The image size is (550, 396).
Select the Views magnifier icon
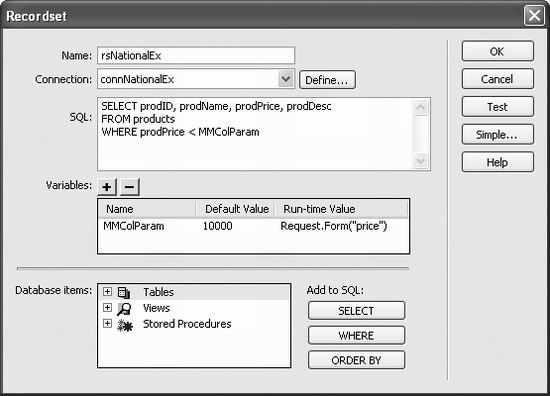(x=124, y=308)
